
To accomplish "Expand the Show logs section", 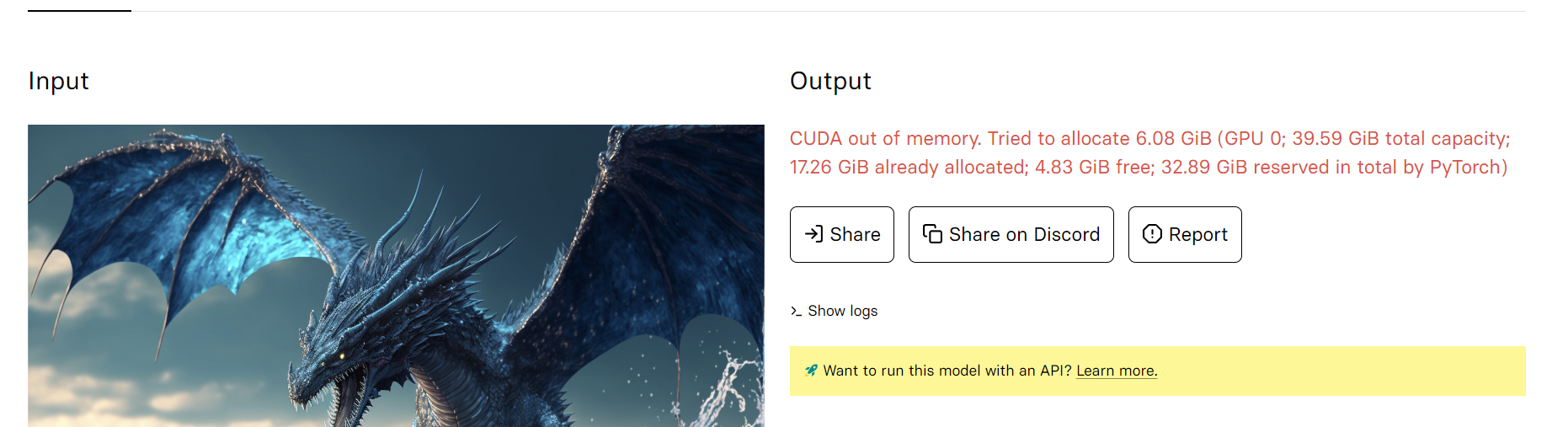I will (x=842, y=312).
